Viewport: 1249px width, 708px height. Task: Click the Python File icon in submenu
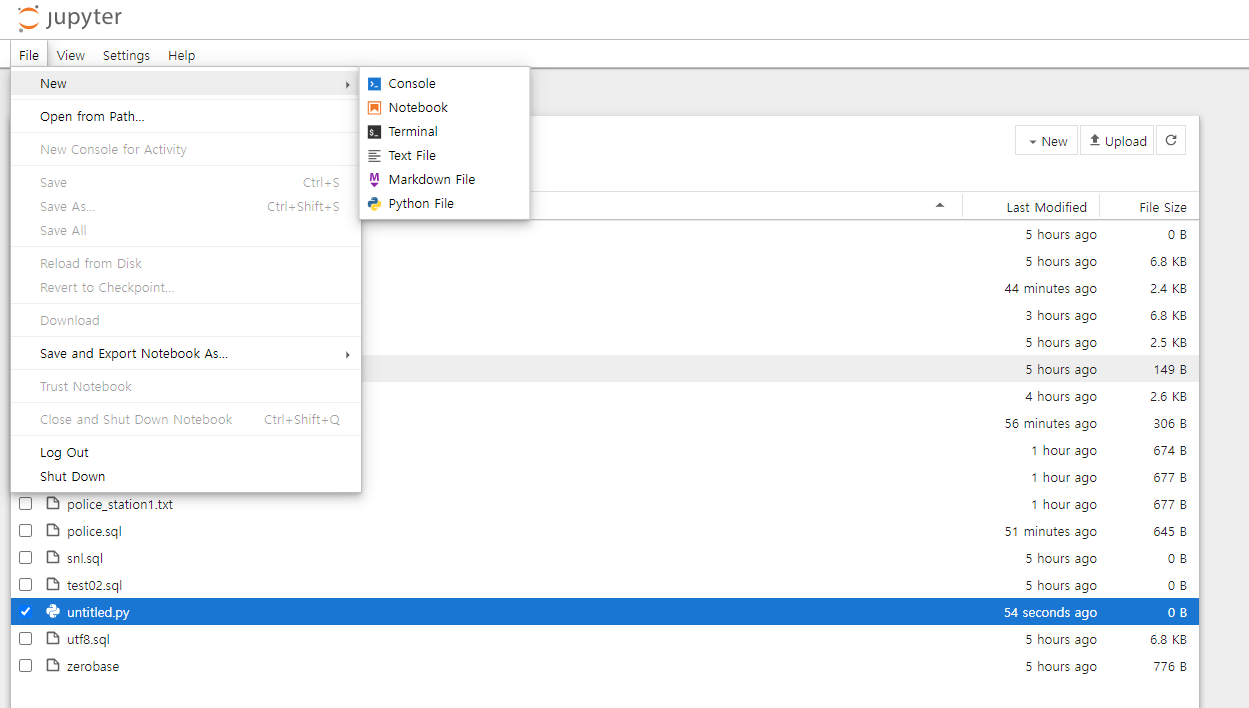pyautogui.click(x=375, y=204)
